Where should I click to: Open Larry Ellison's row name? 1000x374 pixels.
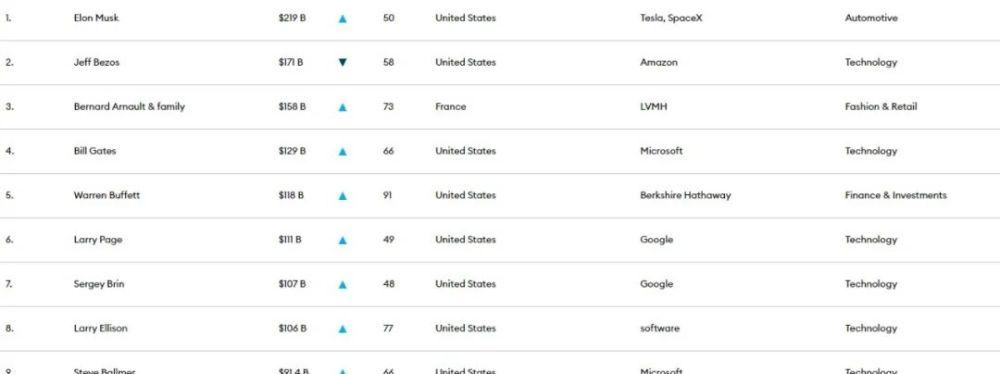(x=101, y=328)
